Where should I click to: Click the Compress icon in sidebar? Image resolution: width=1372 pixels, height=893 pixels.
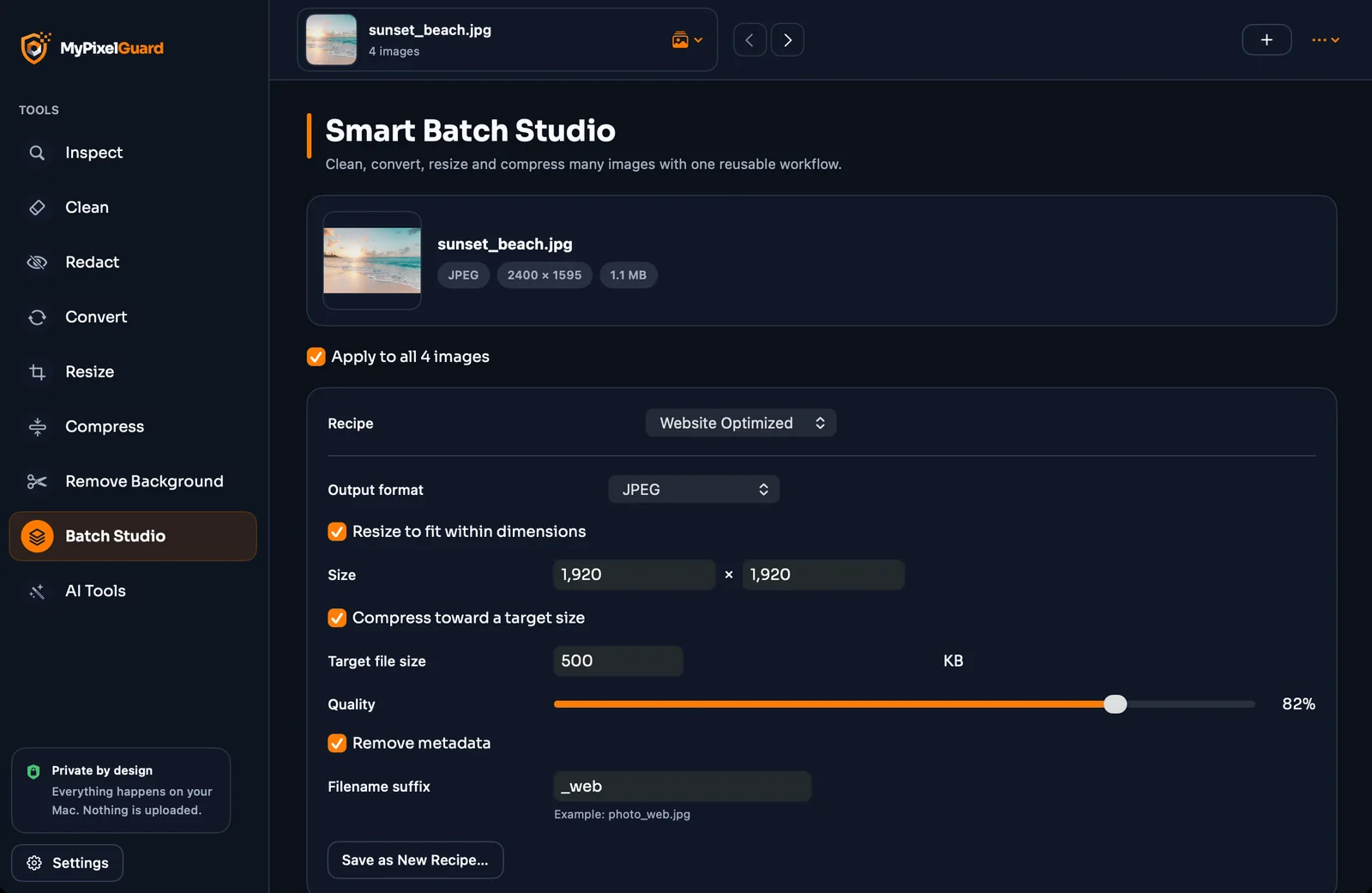(37, 427)
